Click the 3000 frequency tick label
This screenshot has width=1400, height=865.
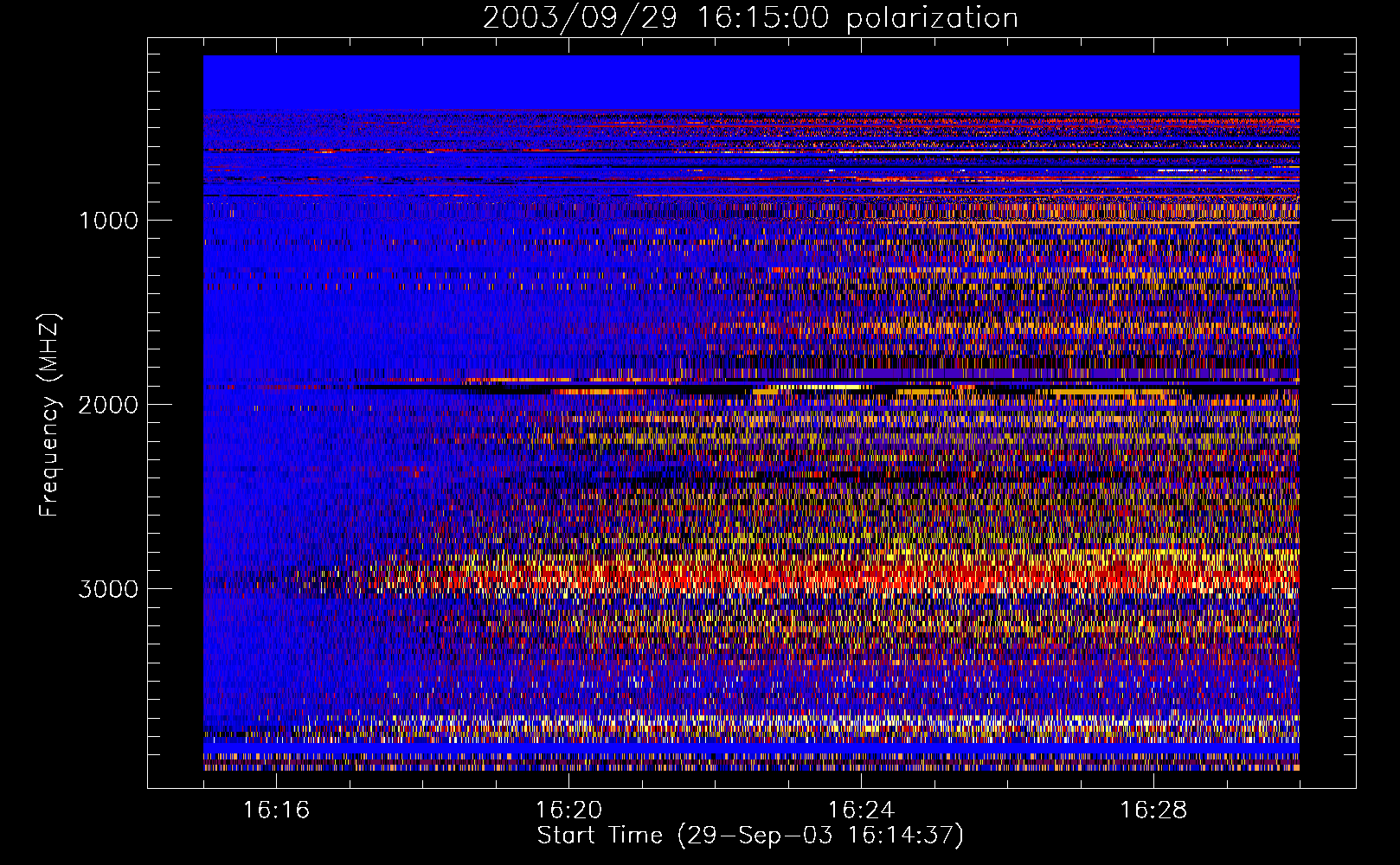(x=108, y=589)
